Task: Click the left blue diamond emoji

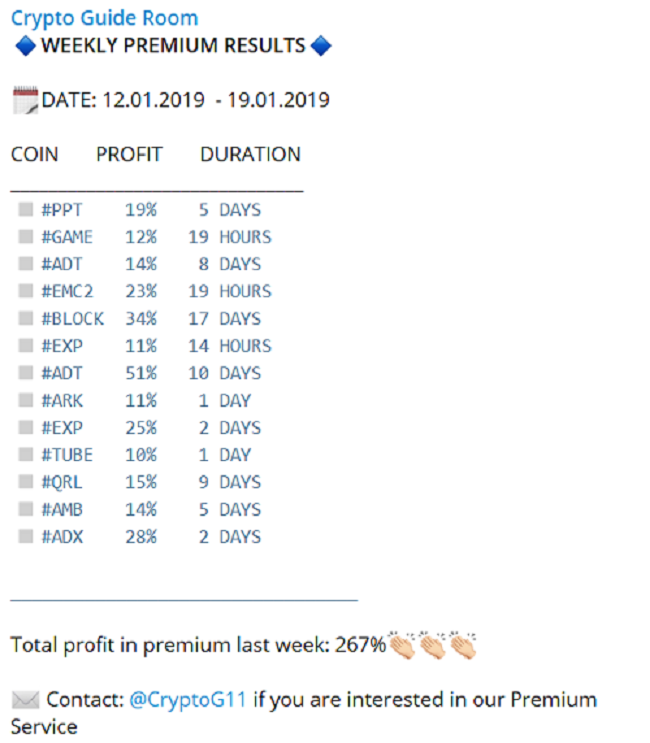Action: point(25,46)
